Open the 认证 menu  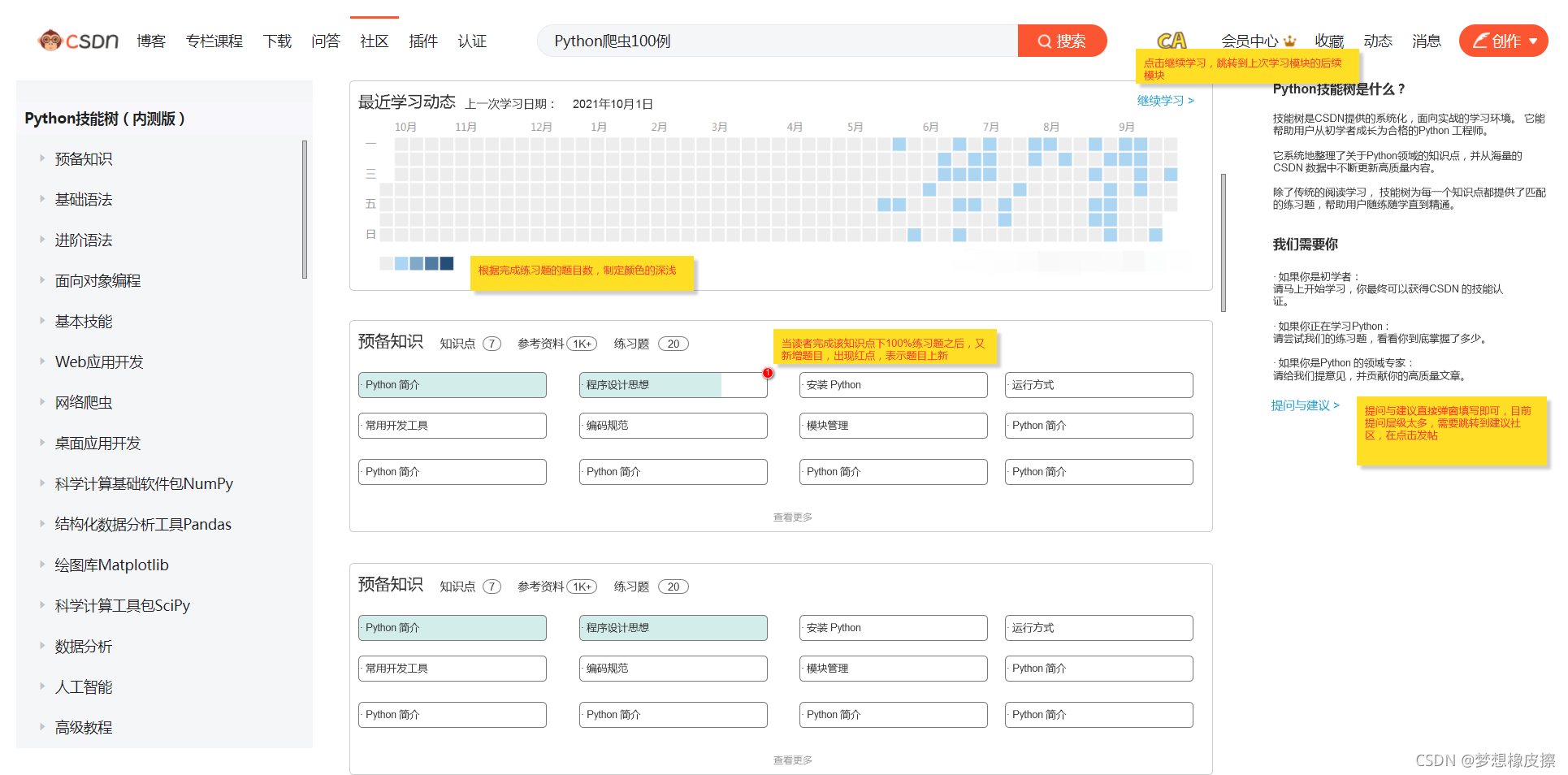(x=472, y=41)
